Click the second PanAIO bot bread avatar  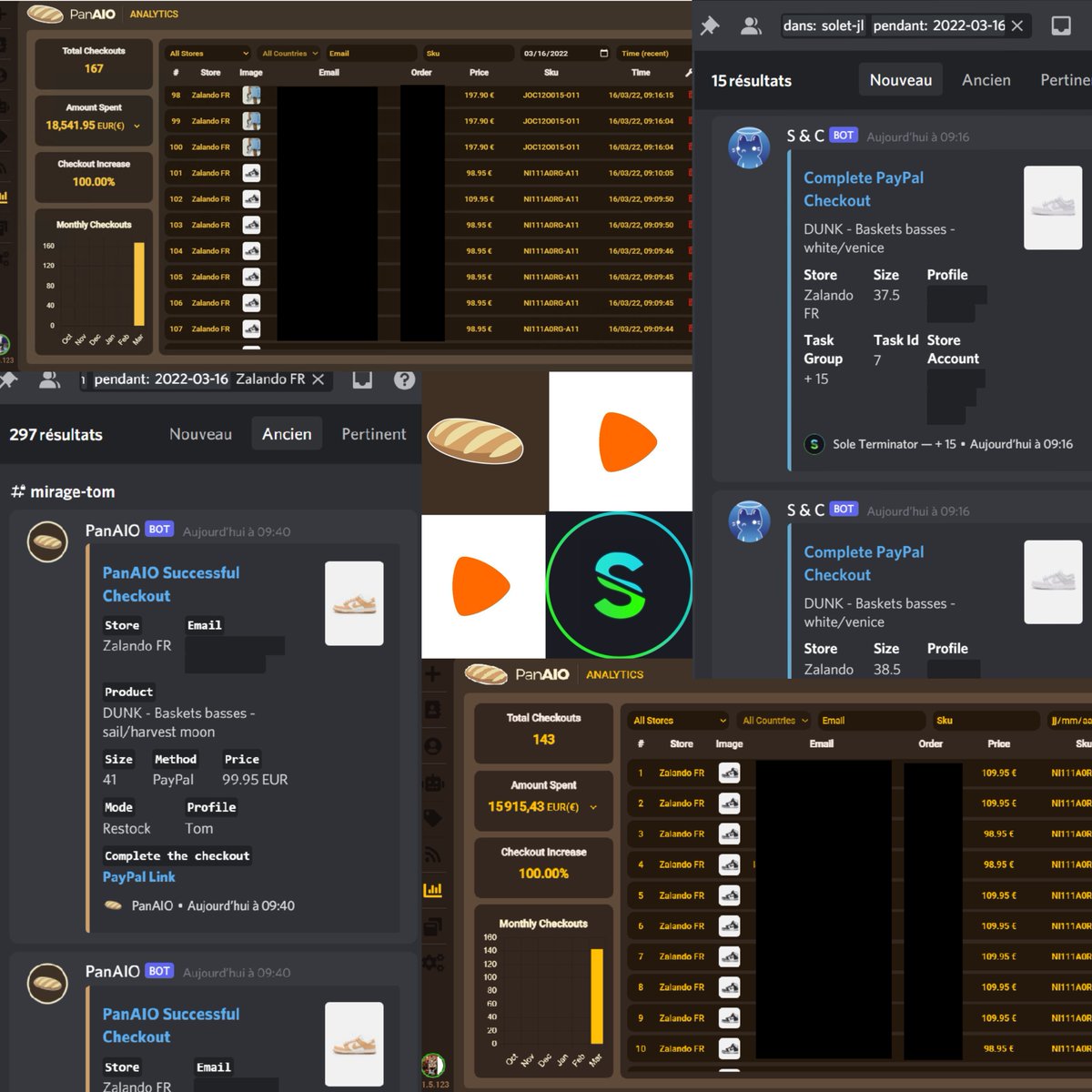click(x=47, y=984)
